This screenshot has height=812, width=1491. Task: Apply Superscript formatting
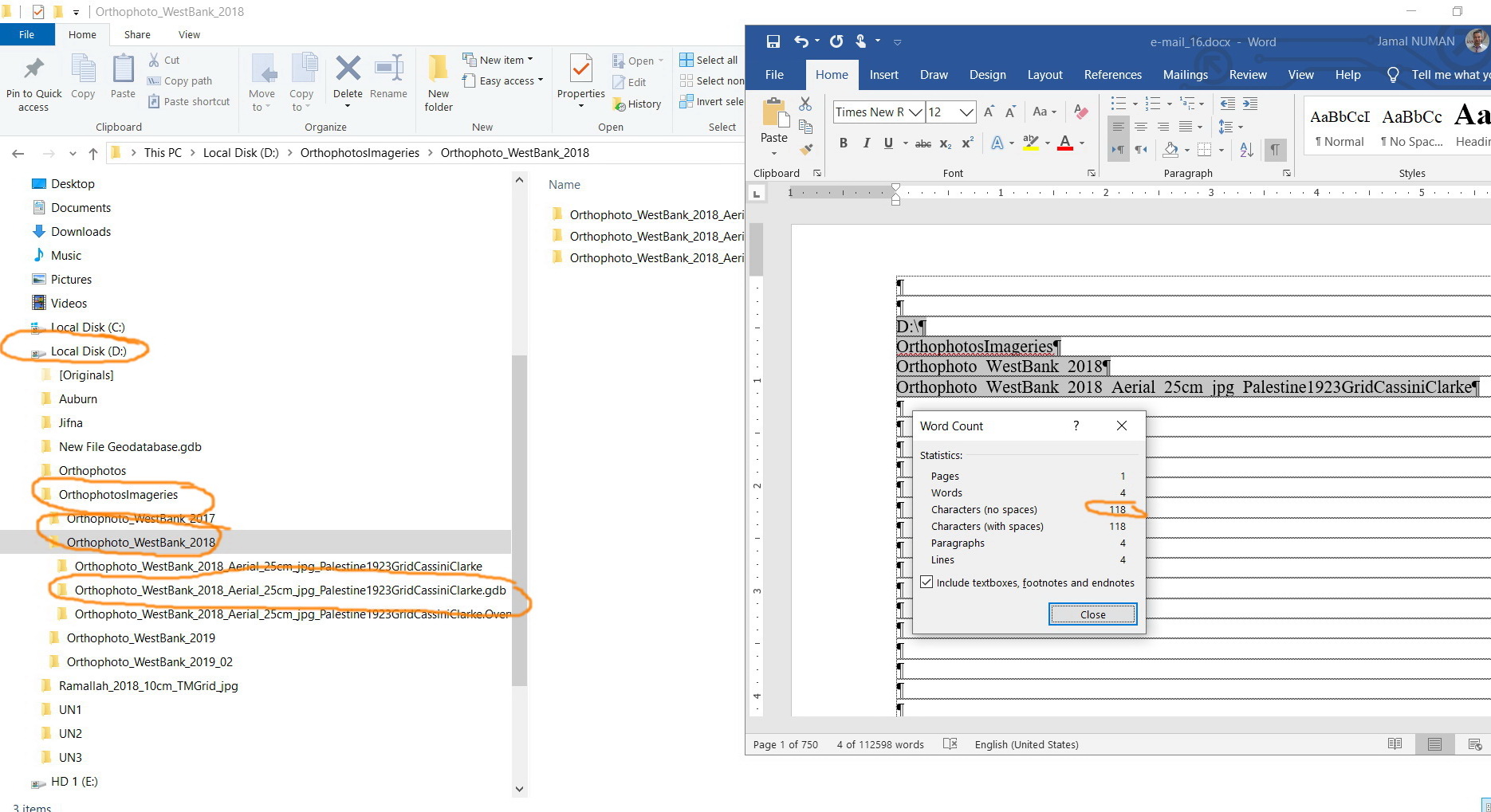[967, 143]
